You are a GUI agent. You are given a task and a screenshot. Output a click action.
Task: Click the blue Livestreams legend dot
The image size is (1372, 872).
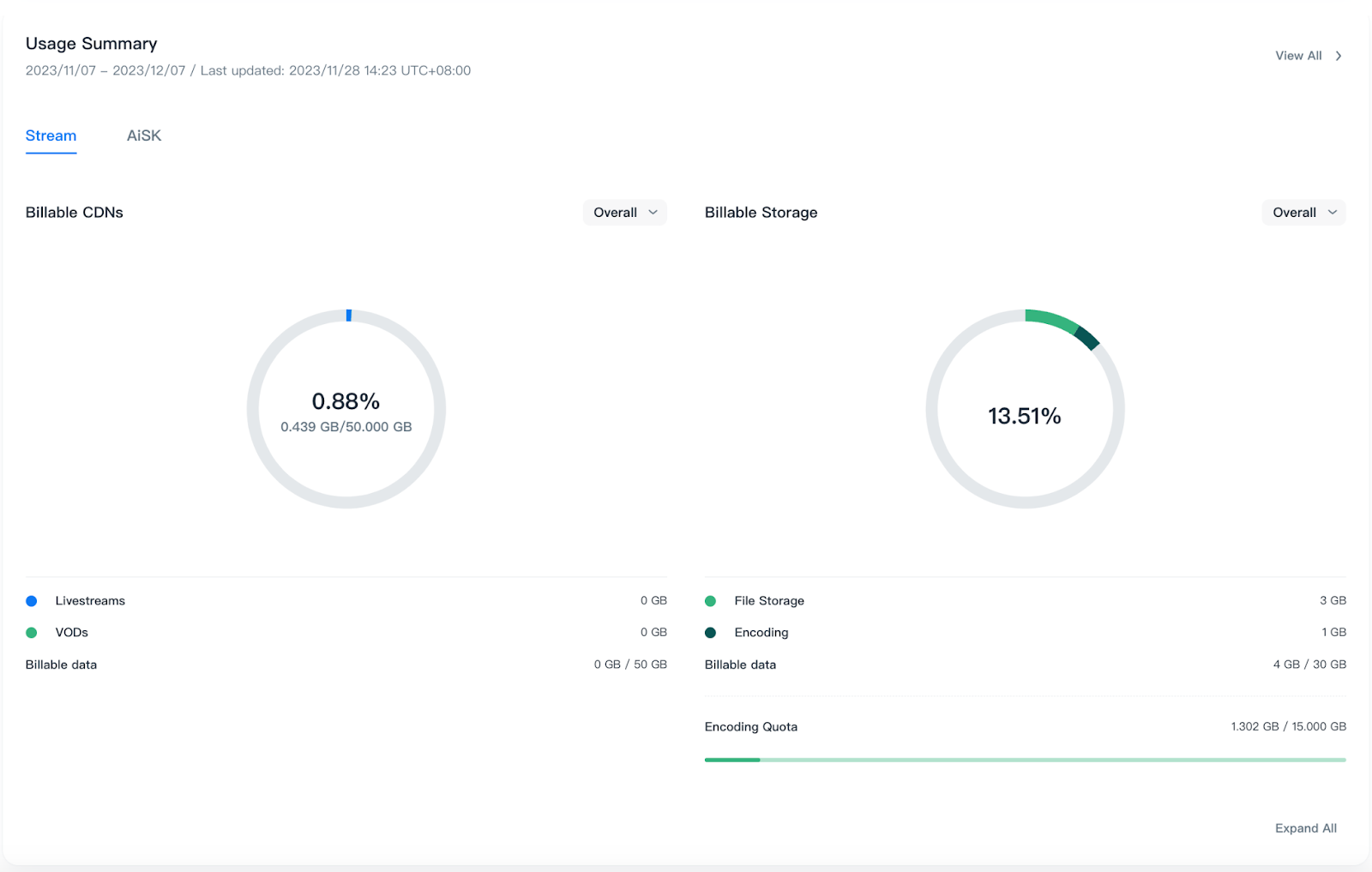click(32, 601)
